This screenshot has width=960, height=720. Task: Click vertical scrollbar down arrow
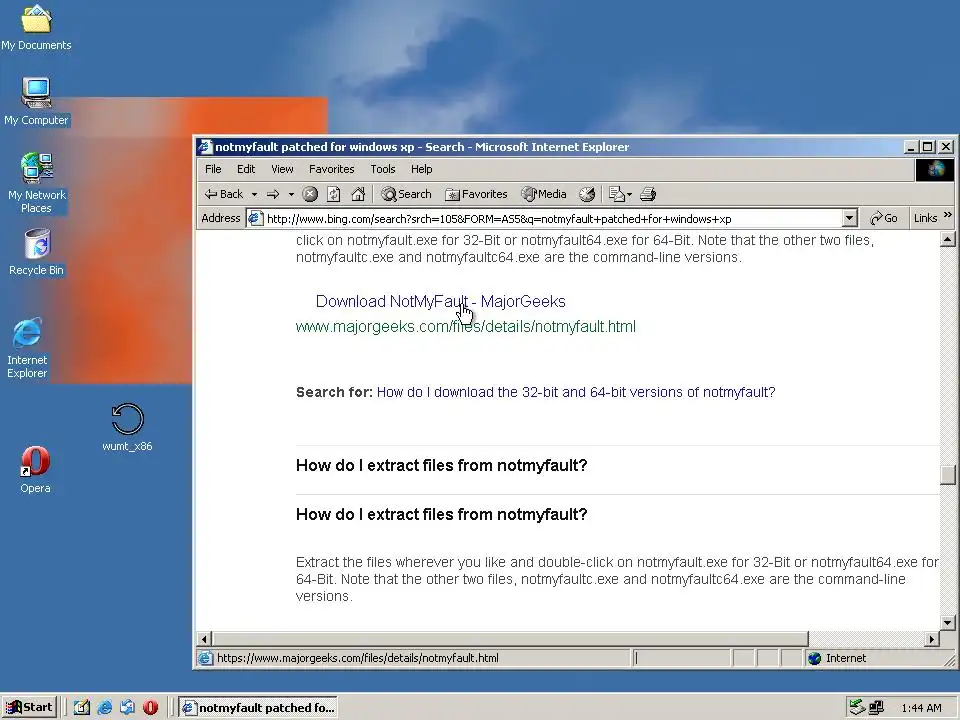(x=947, y=623)
